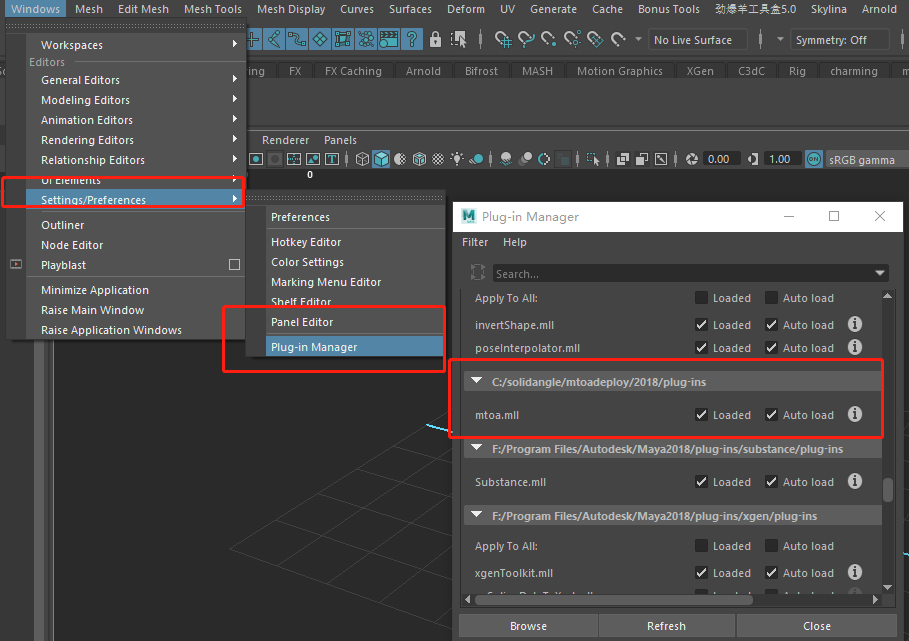Click the Plug-in Manager search field
Image resolution: width=909 pixels, height=641 pixels.
click(x=680, y=273)
